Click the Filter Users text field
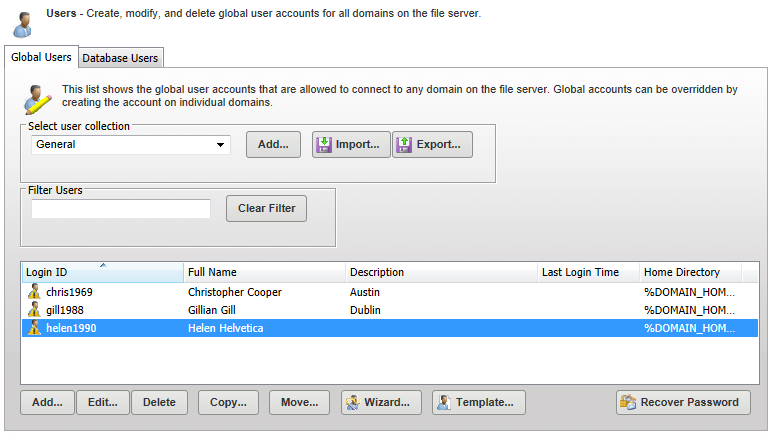The height and width of the screenshot is (435, 774). click(x=121, y=209)
